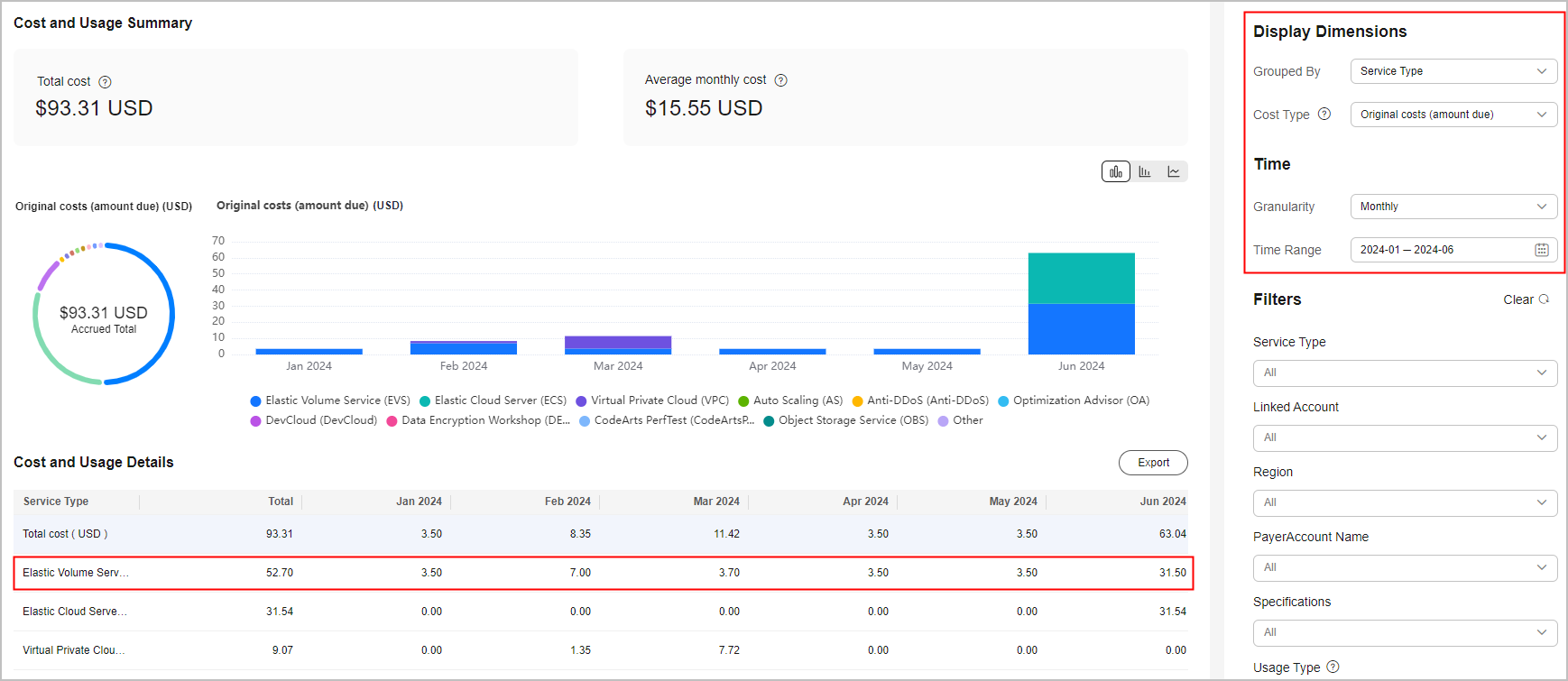The image size is (1568, 681).
Task: Open the Specifications filter dropdown
Action: point(1405,632)
